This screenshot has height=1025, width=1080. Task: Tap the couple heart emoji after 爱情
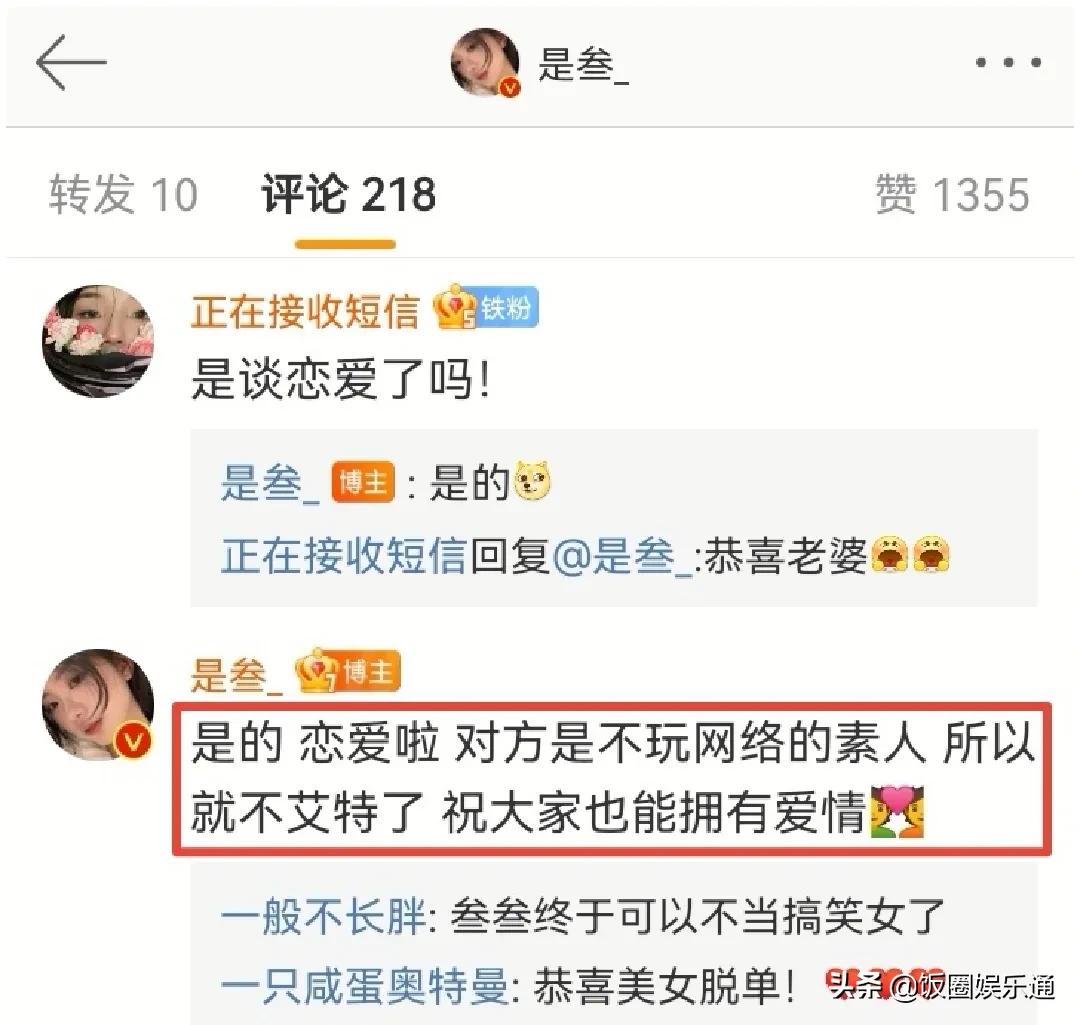tap(896, 812)
